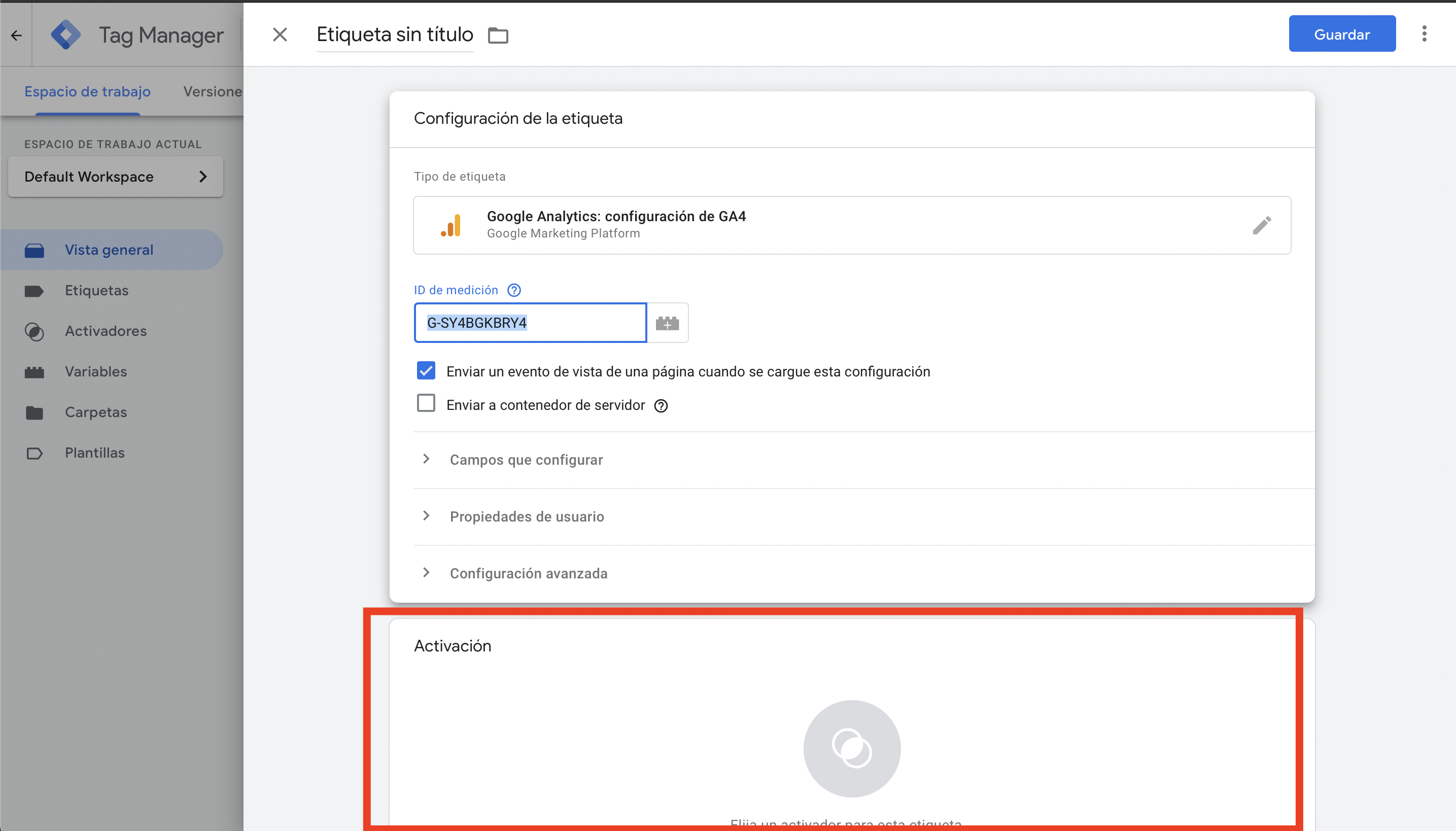Open the three-dot more options menu
1456x831 pixels.
point(1424,34)
